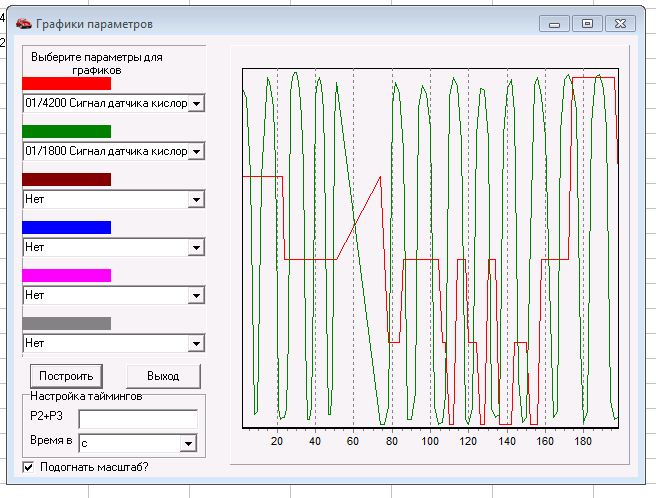Click the magenta color swatch
Viewport: 656px width, 498px height.
[66, 275]
